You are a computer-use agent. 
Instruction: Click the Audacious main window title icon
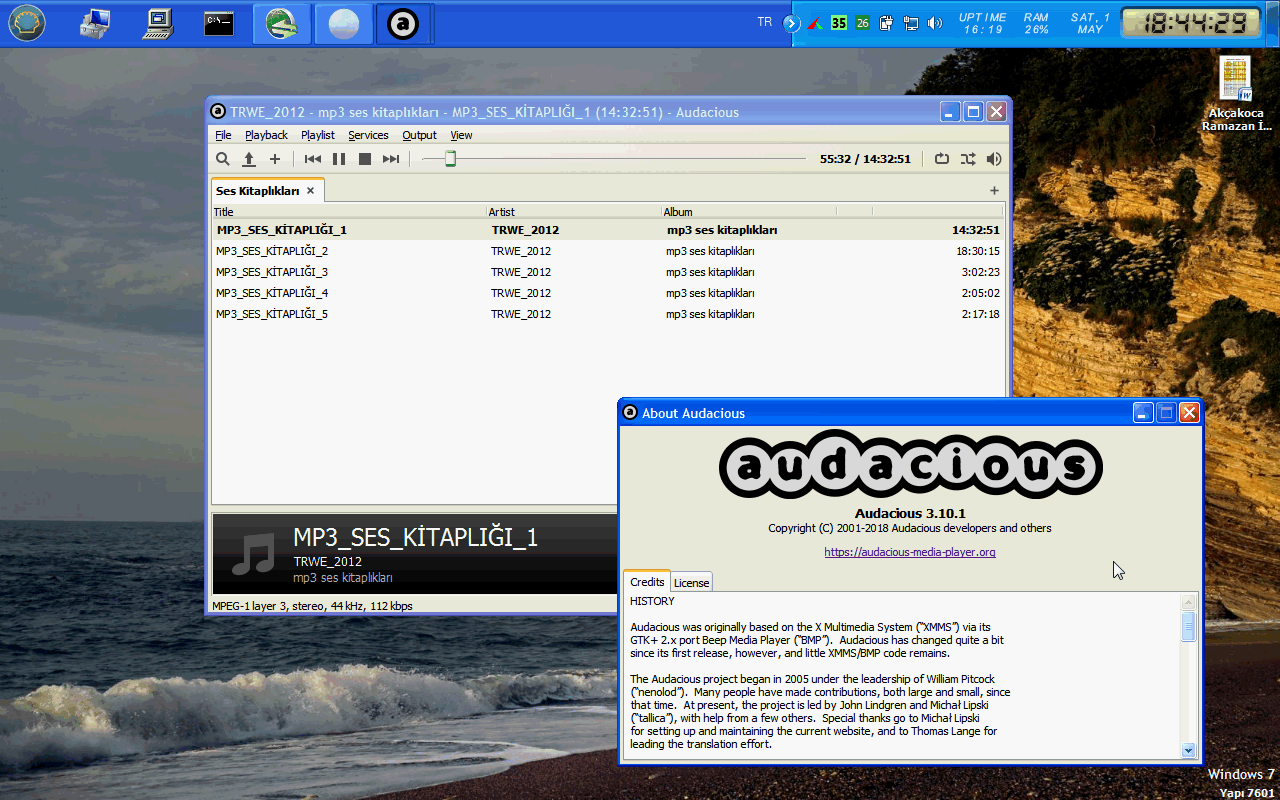(x=218, y=111)
